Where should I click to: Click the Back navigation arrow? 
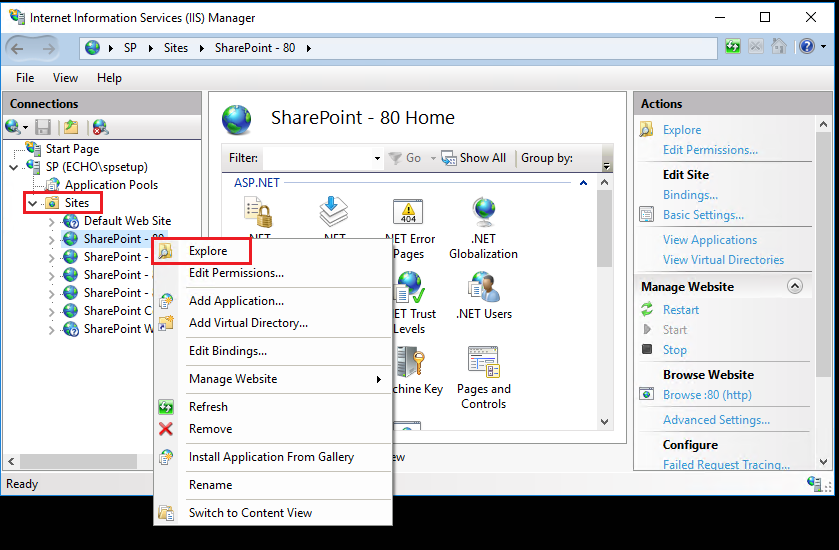[x=17, y=49]
